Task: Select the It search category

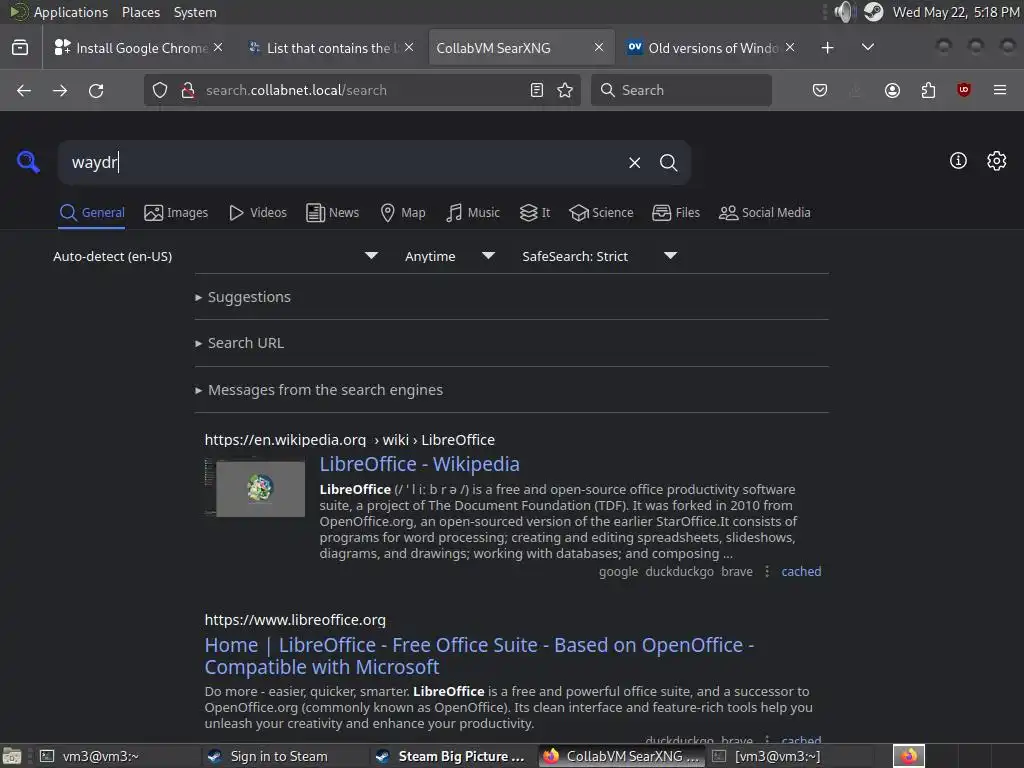Action: [535, 213]
